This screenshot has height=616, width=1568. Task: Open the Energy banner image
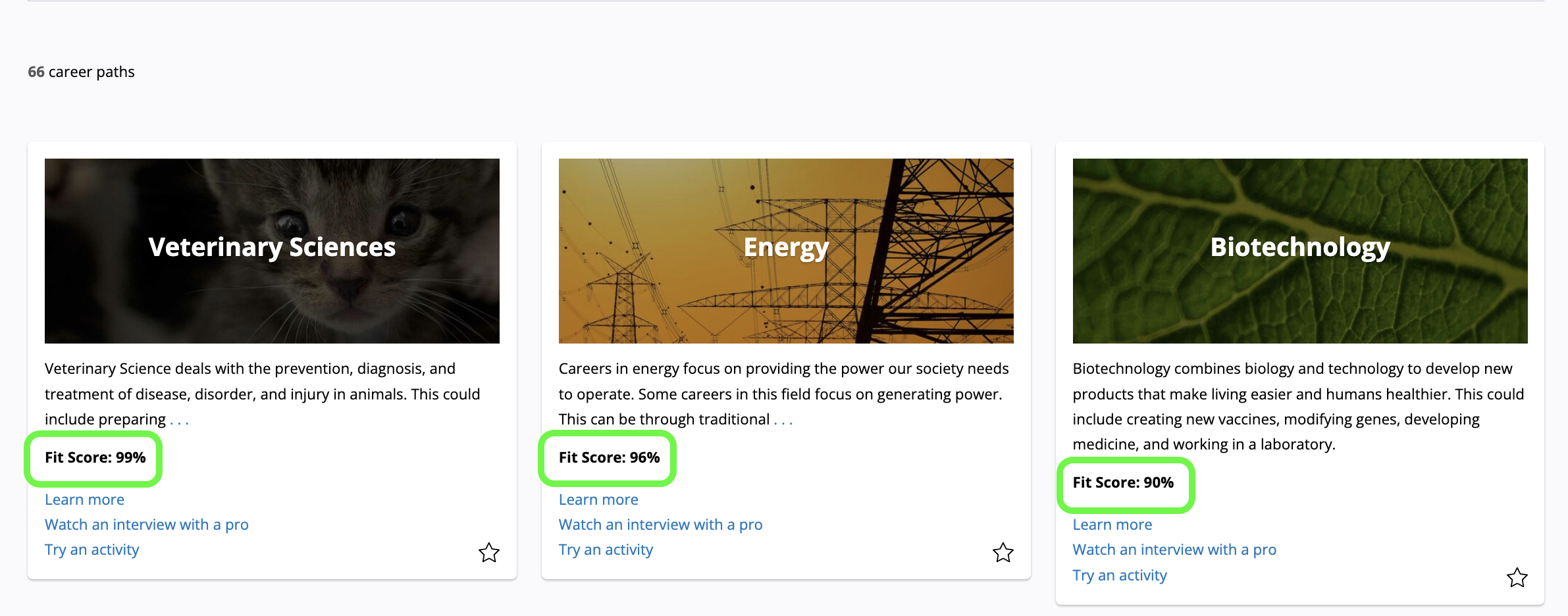[x=786, y=251]
